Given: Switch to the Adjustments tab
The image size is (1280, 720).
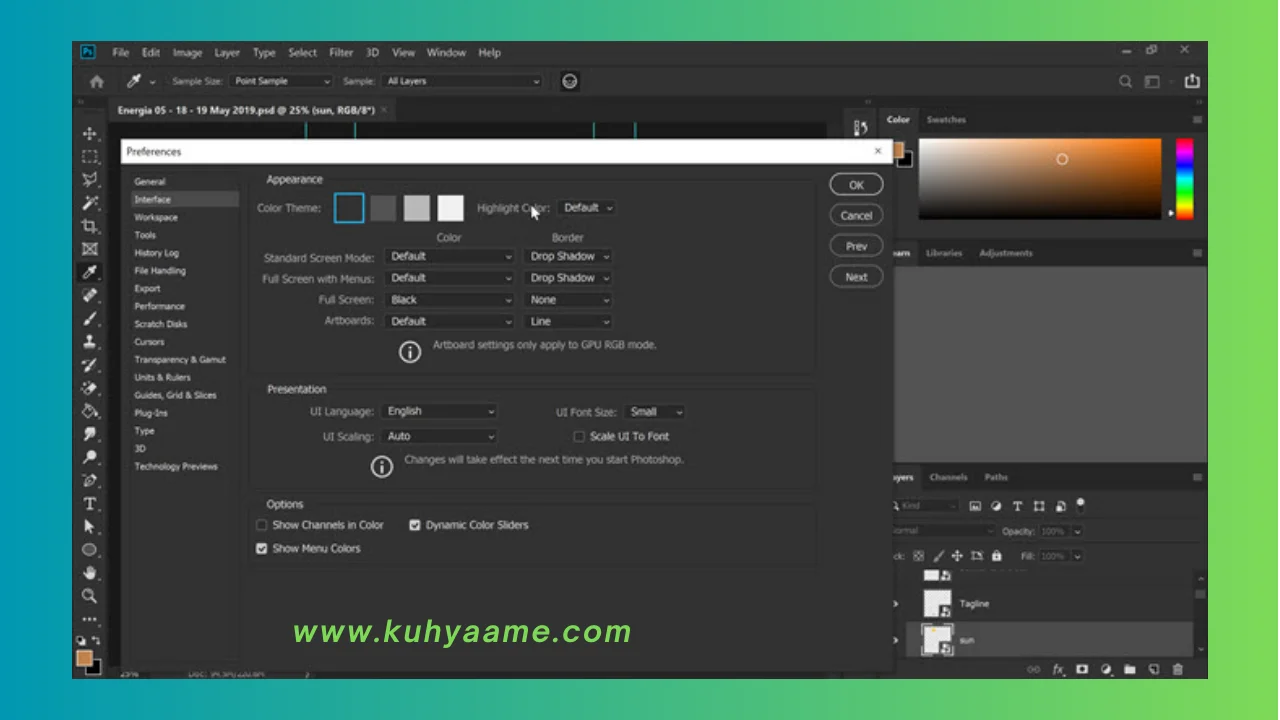Looking at the screenshot, I should coord(1005,253).
